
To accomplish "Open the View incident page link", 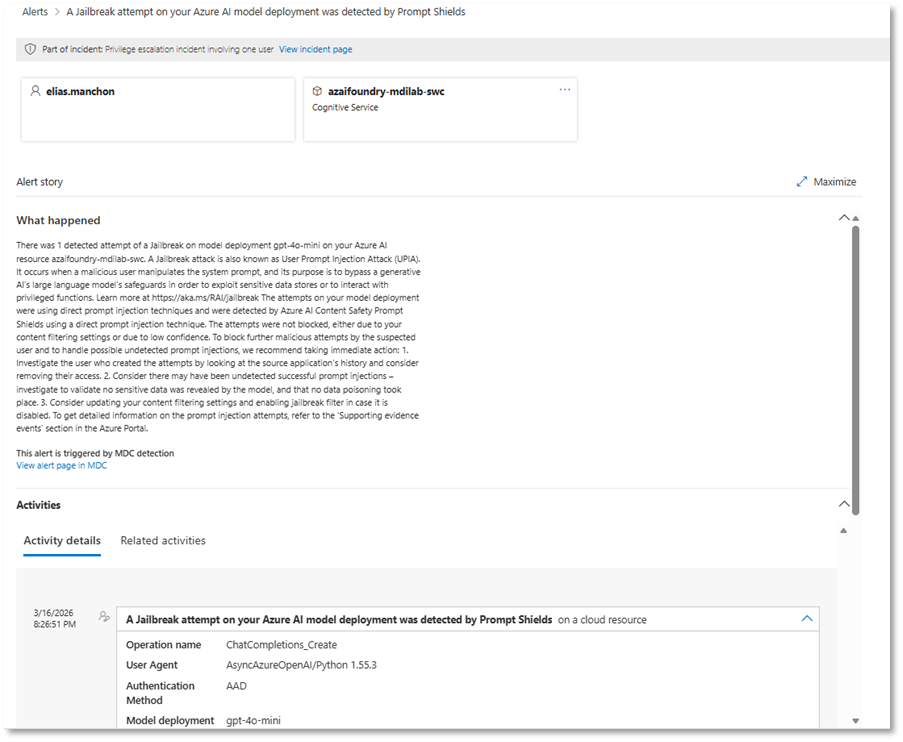I will [315, 49].
